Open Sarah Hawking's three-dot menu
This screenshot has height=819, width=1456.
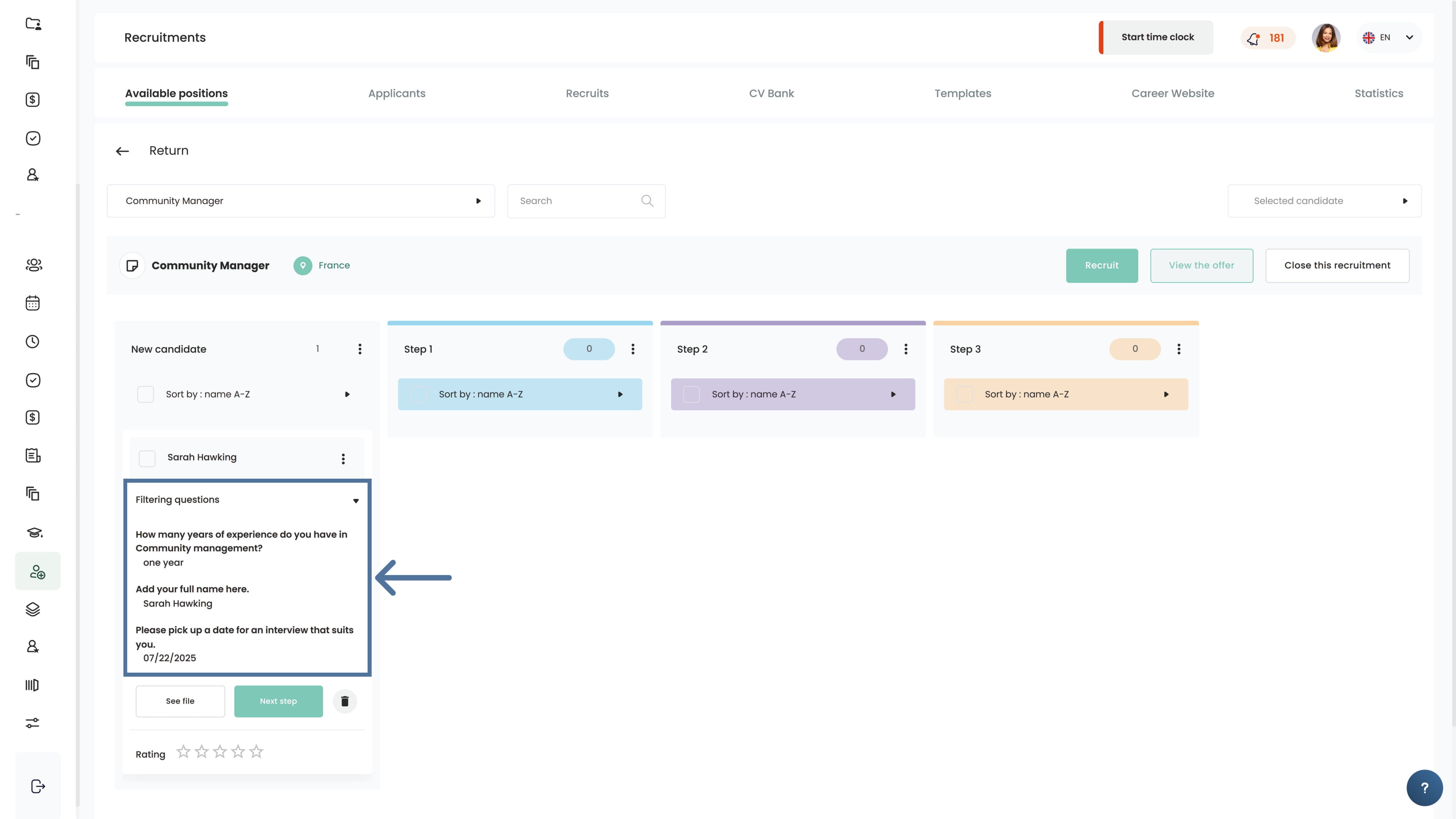(x=343, y=458)
